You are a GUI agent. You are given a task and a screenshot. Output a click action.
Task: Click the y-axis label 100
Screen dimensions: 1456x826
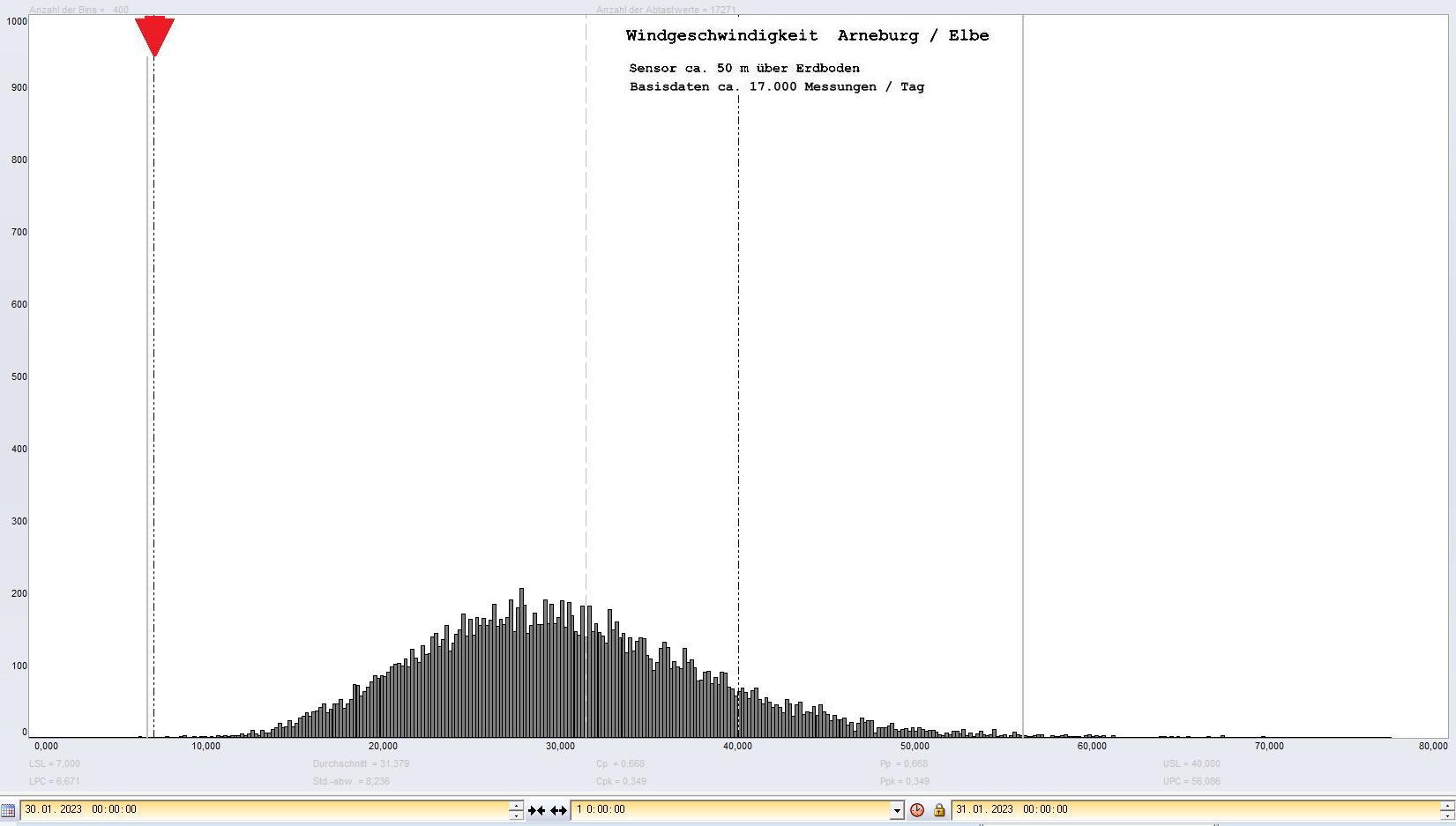(x=19, y=666)
